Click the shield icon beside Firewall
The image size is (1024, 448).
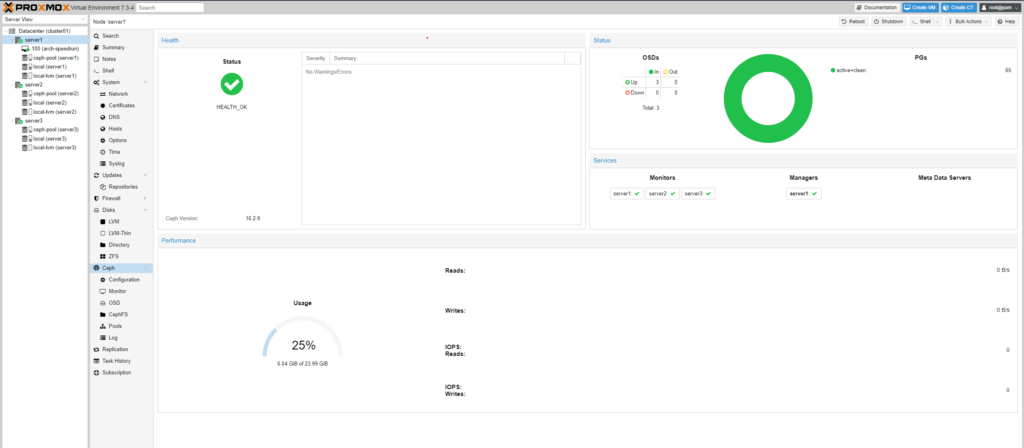tap(97, 198)
